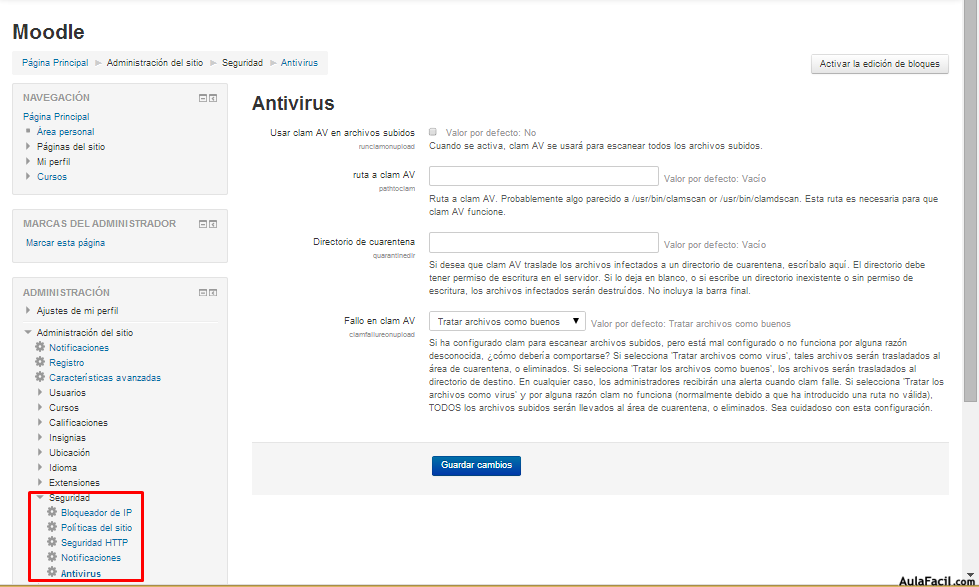Open 'Página Principal' in Navegación block

point(56,117)
